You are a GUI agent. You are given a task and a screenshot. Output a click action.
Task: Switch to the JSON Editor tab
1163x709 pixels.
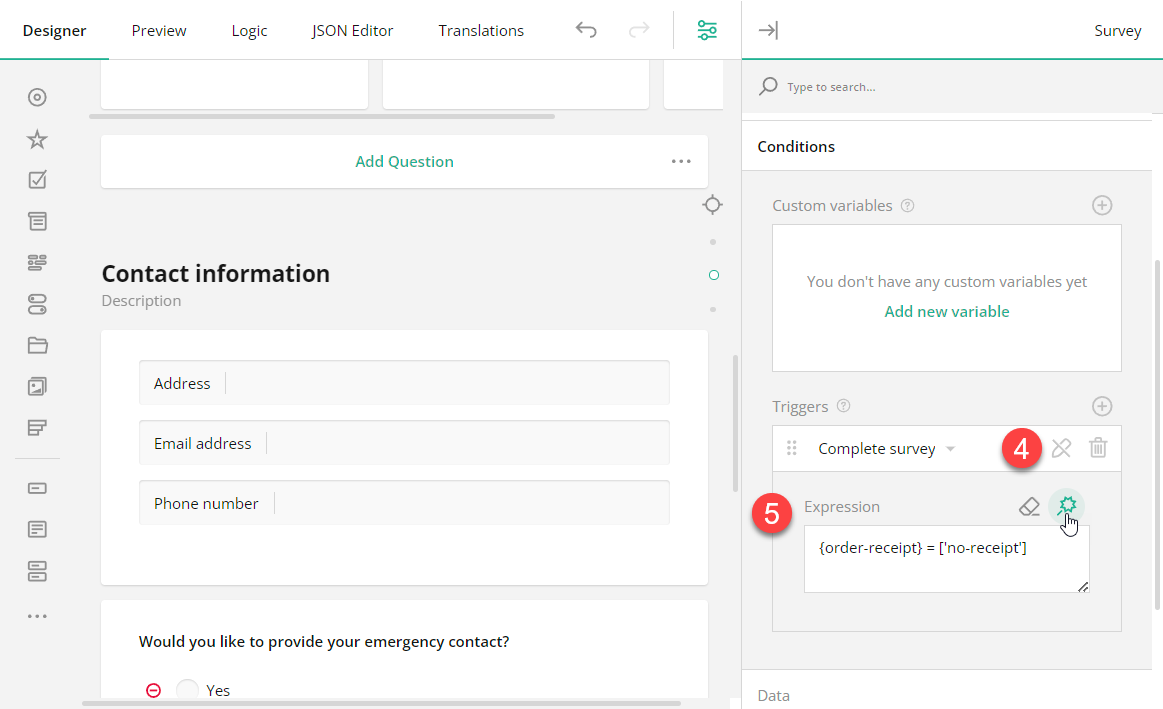(352, 30)
